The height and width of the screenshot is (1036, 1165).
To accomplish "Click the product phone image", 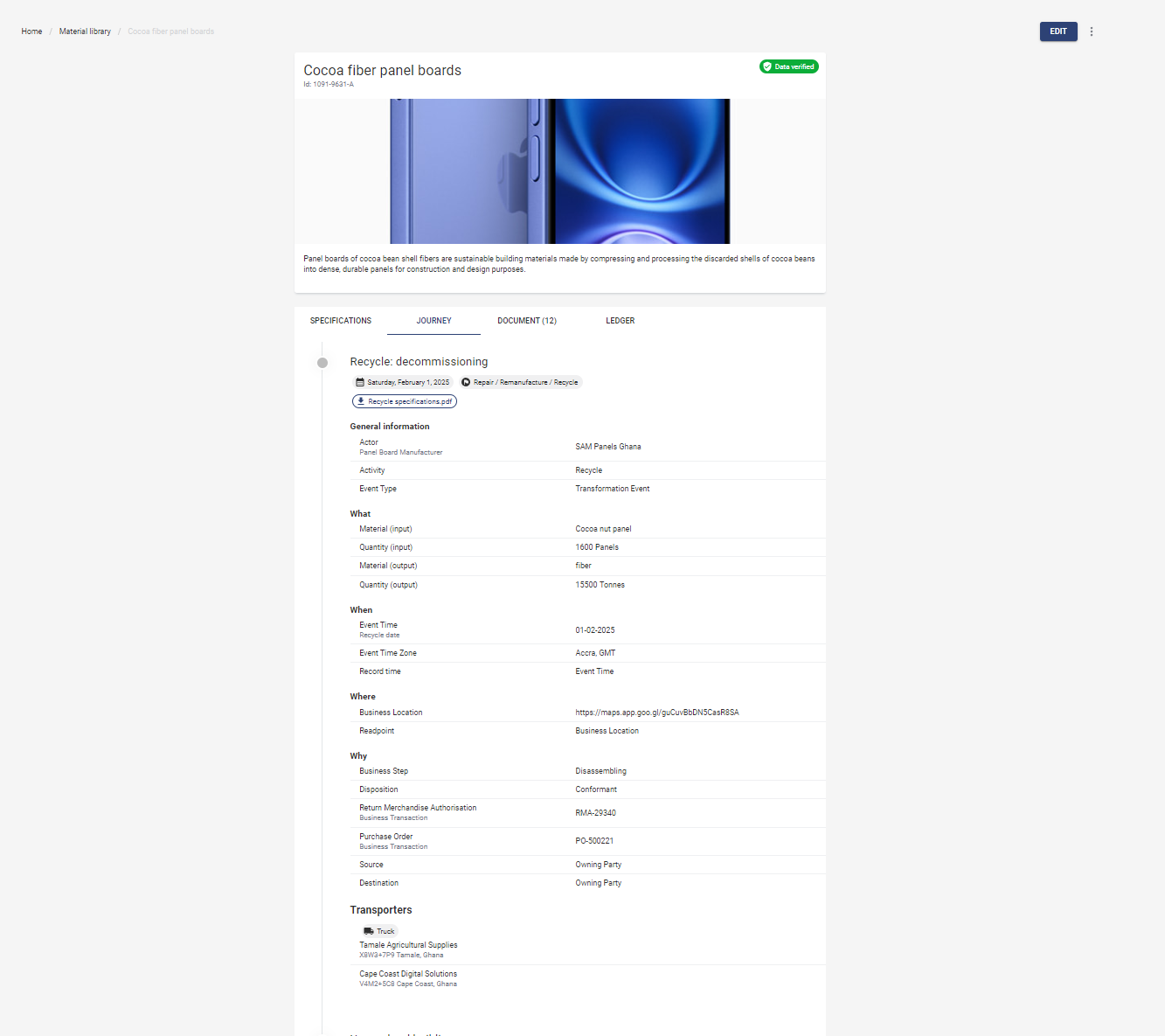I will 560,171.
